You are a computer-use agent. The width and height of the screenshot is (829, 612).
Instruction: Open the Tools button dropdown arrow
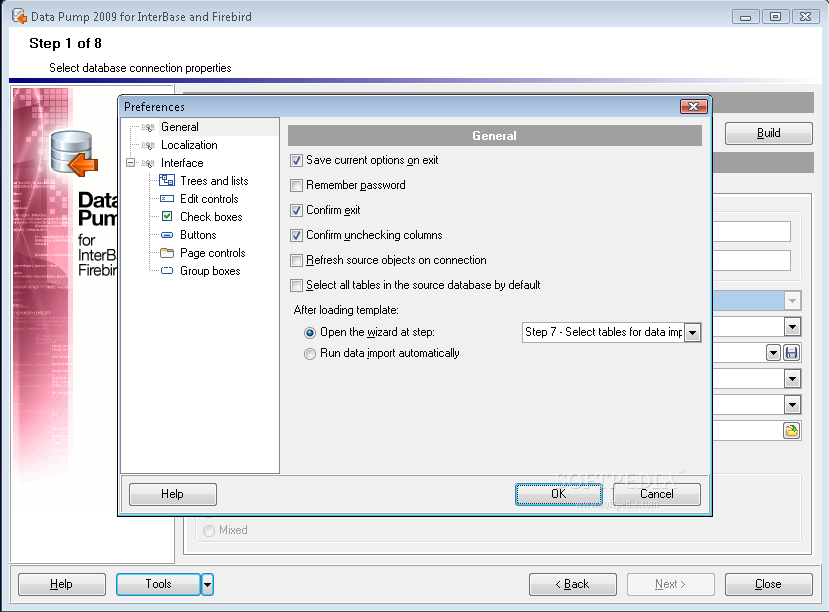pyautogui.click(x=207, y=585)
